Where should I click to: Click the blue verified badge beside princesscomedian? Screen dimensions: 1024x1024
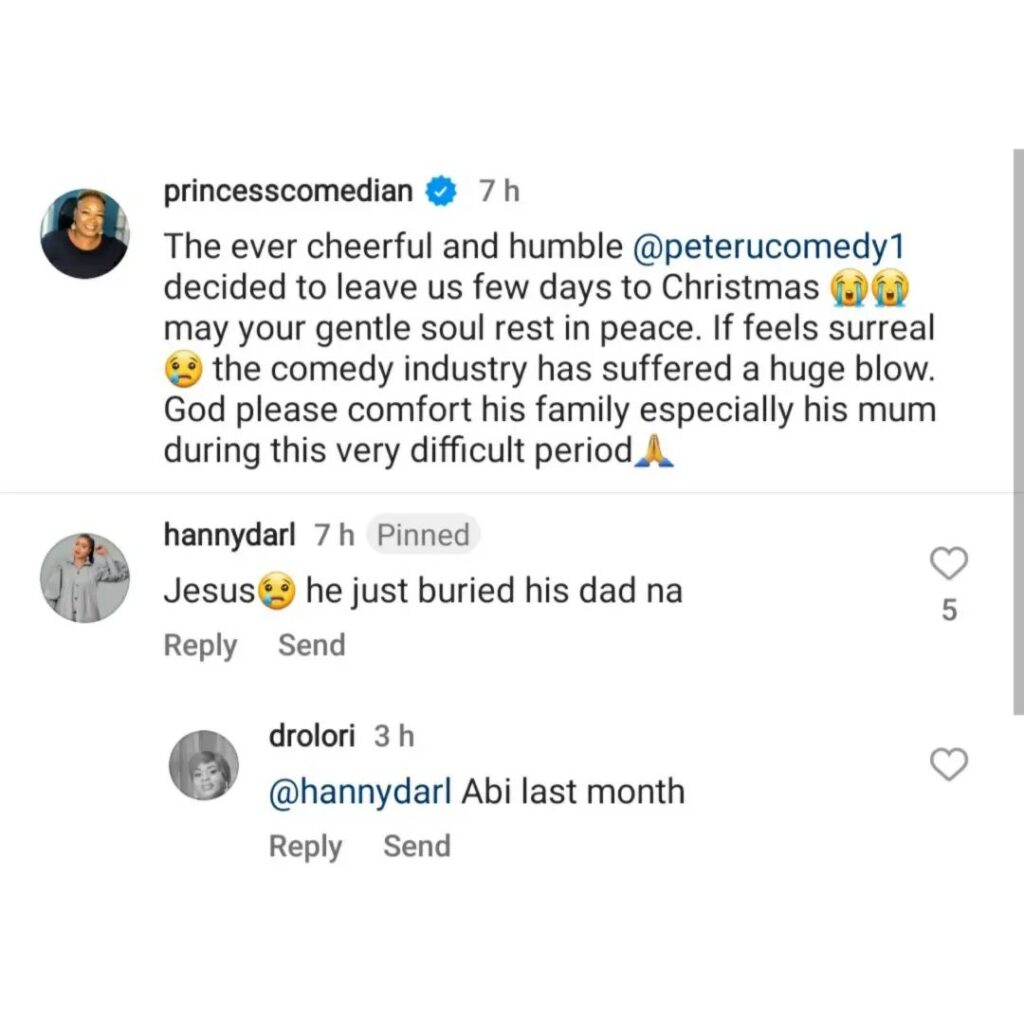(x=441, y=191)
